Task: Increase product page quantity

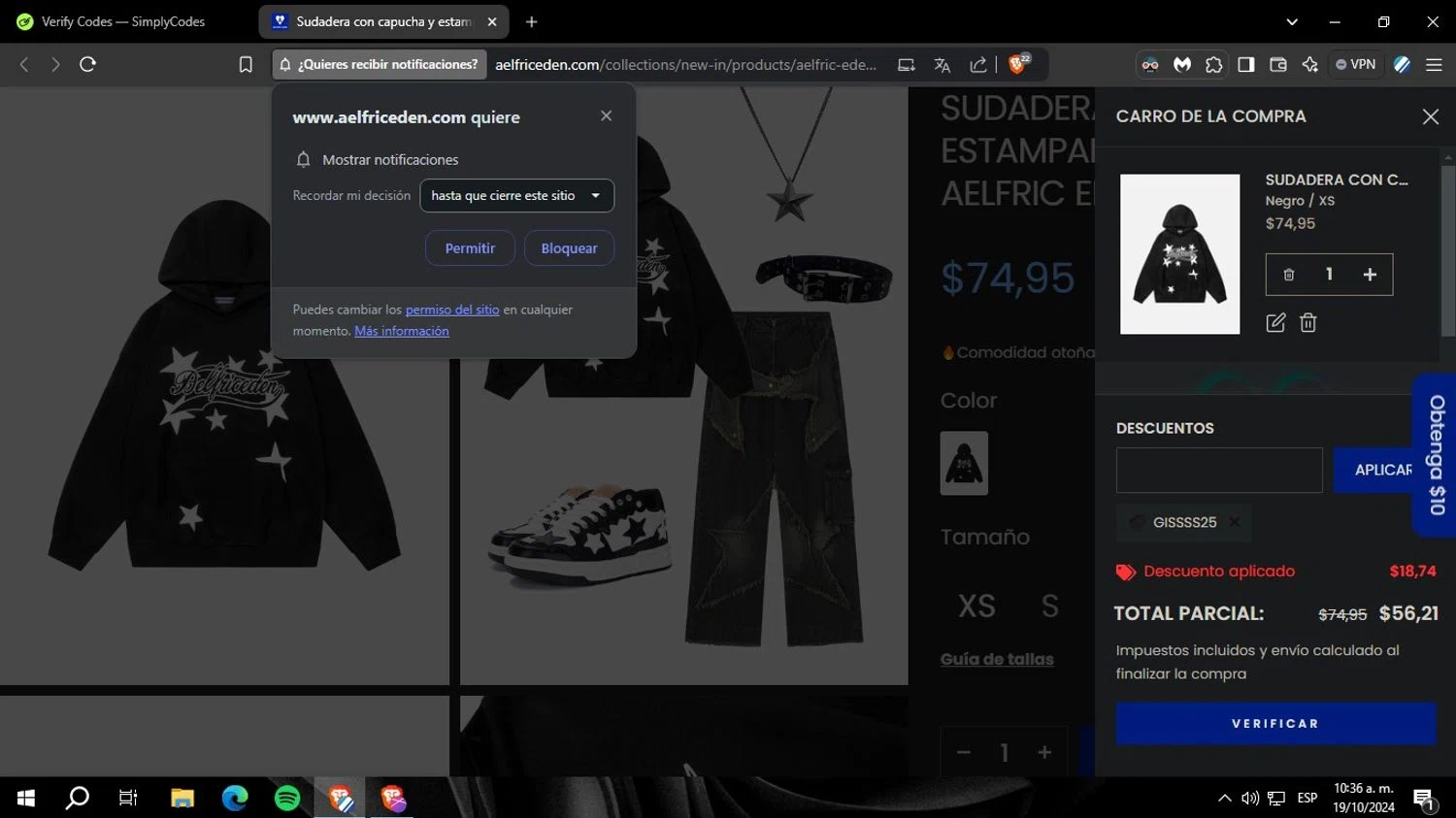Action: tap(1044, 752)
